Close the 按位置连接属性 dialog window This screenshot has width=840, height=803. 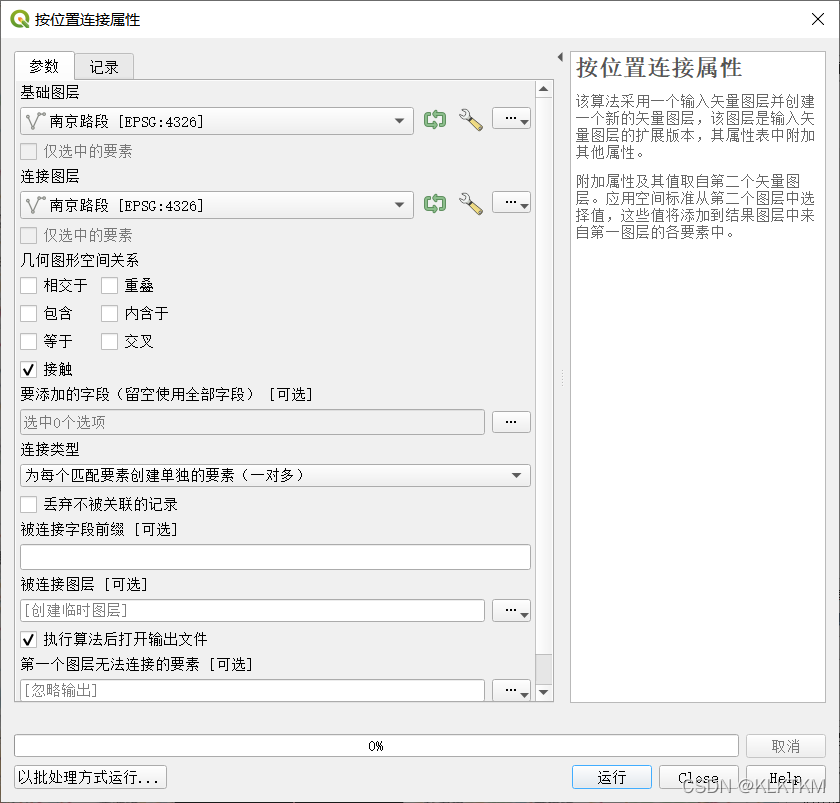818,19
